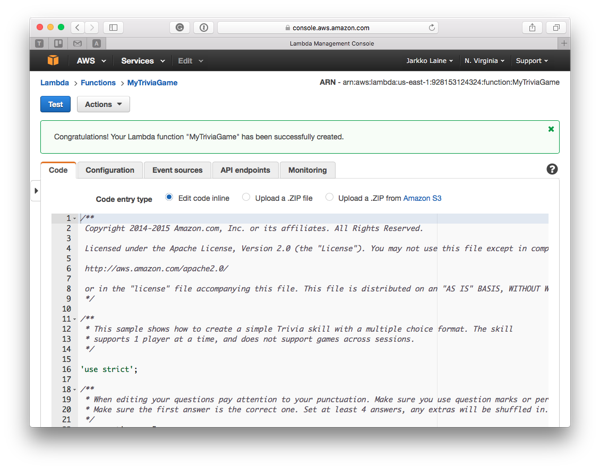Open the Share sheet icon
Image resolution: width=600 pixels, height=470 pixels.
532,28
